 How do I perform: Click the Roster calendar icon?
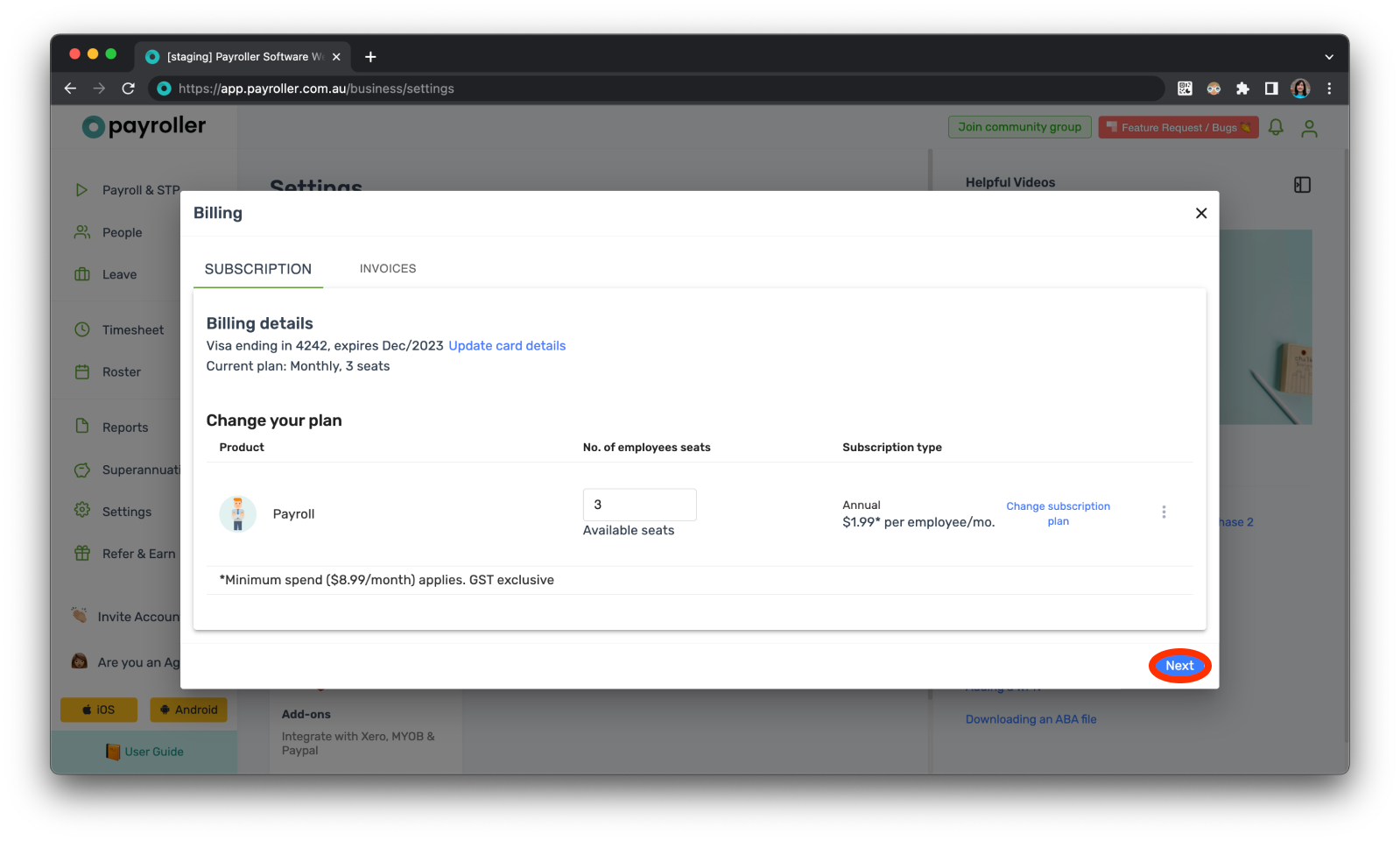click(x=82, y=371)
